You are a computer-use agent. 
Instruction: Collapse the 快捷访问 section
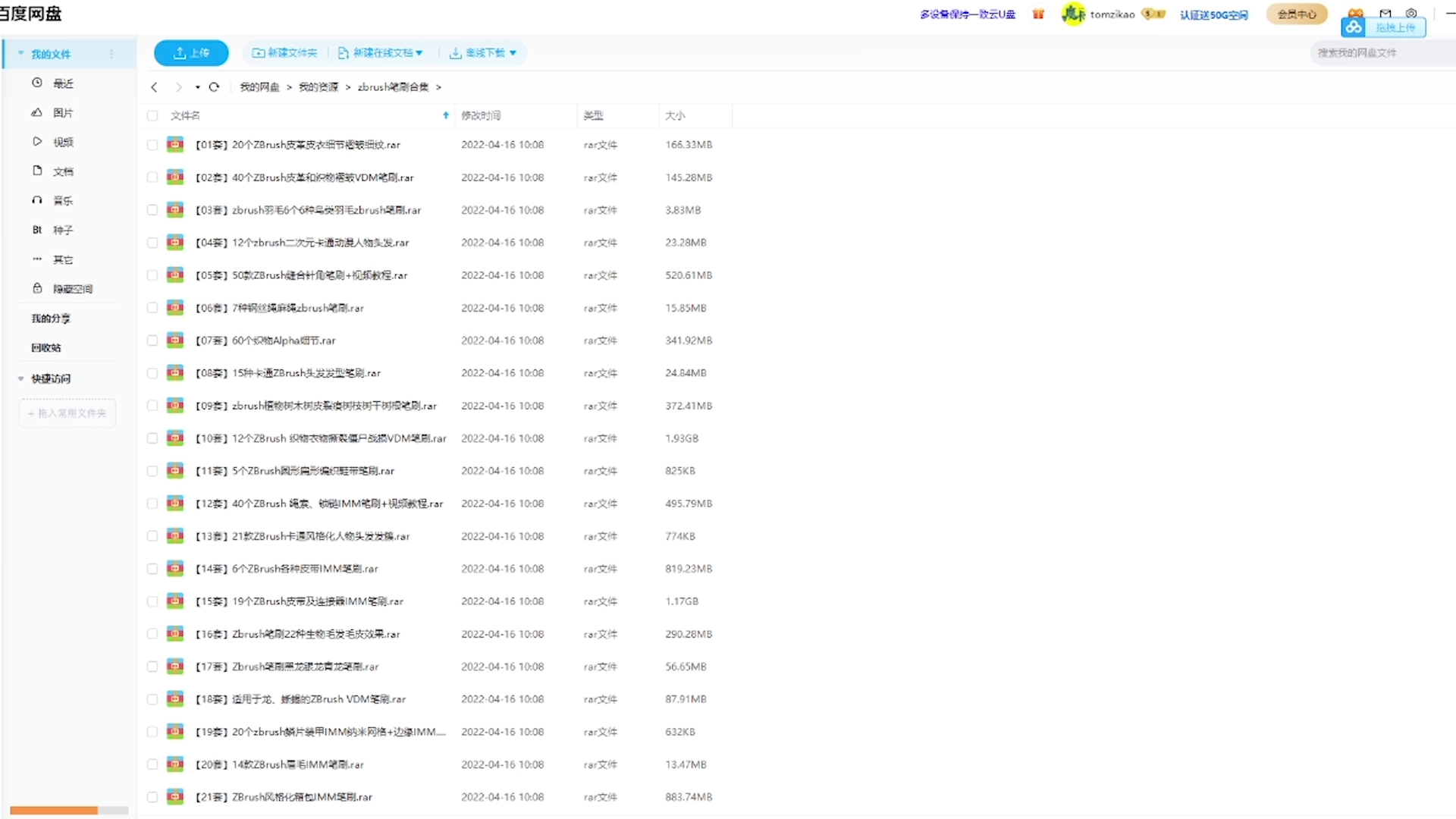[x=21, y=378]
